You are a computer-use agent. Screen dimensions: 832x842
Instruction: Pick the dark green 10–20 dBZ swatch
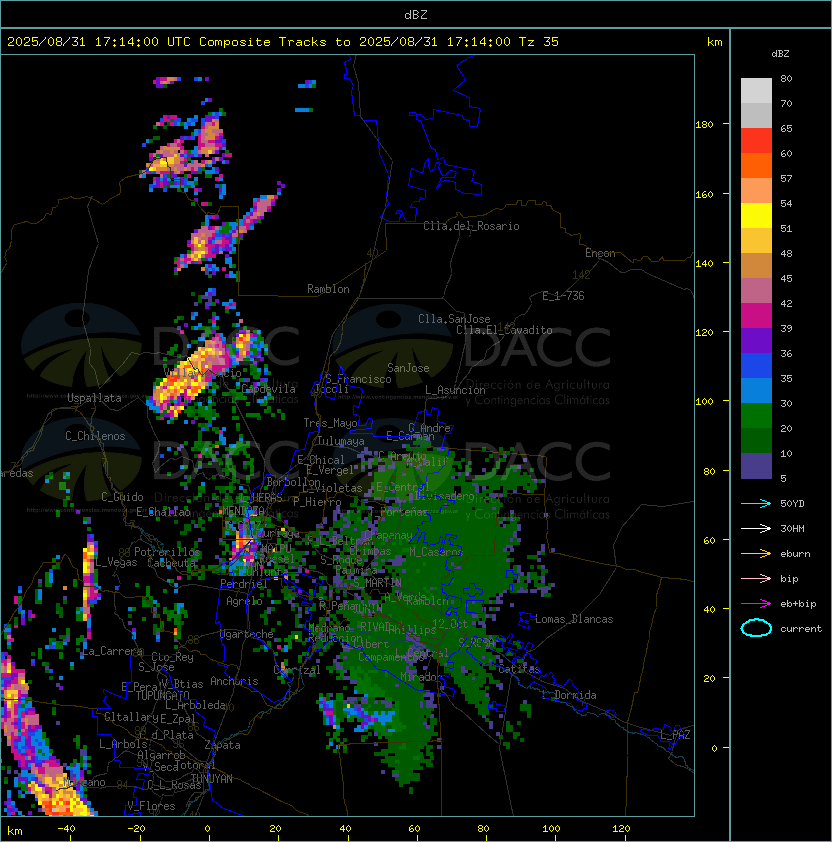tap(756, 440)
